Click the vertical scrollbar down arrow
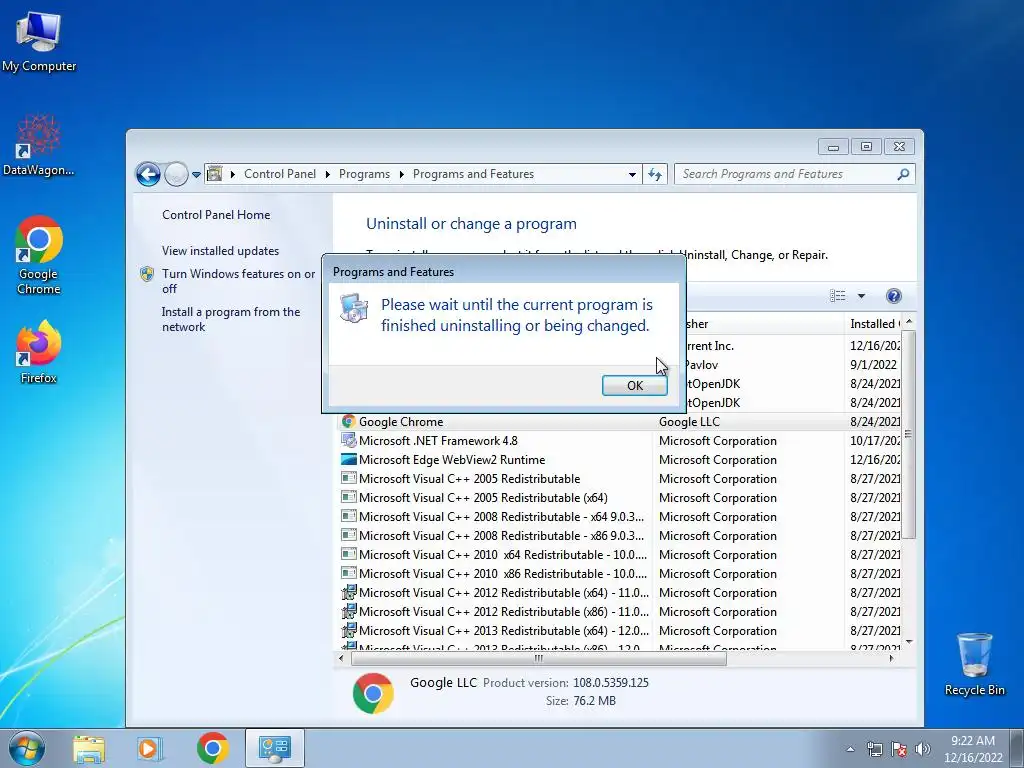 coord(908,642)
